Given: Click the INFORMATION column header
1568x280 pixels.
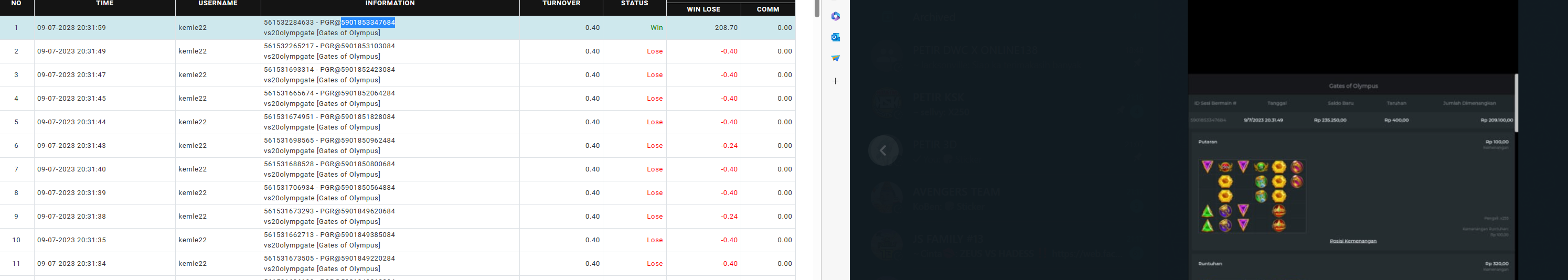Looking at the screenshot, I should pyautogui.click(x=390, y=4).
